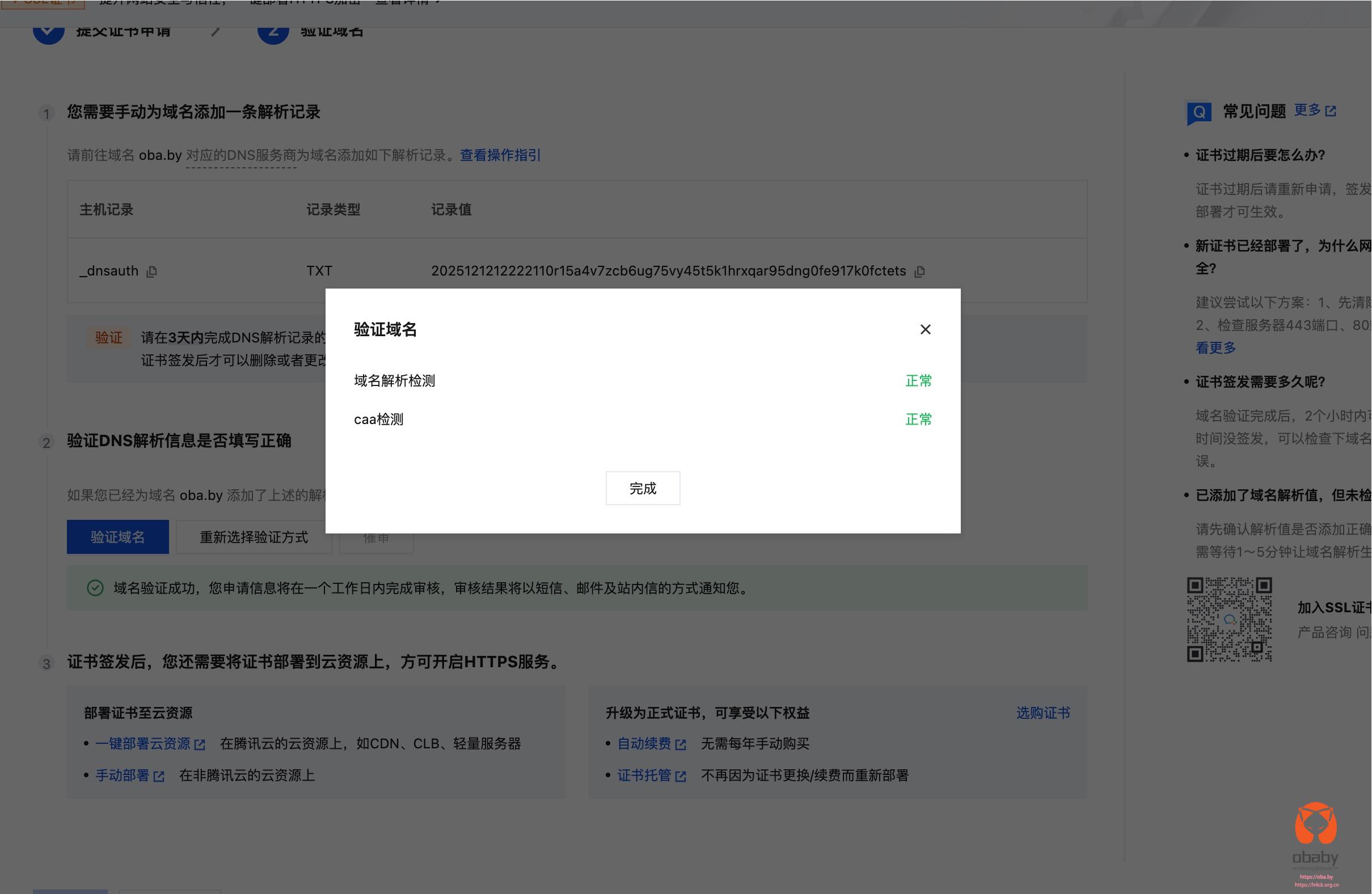The image size is (1372, 894).
Task: Click the Q icon beside 常见问题
Action: point(1199,112)
